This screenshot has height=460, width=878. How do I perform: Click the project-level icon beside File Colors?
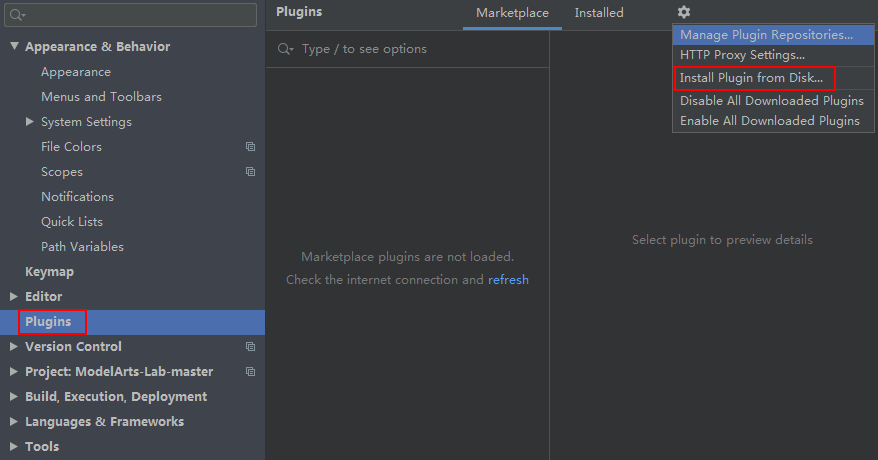click(250, 147)
